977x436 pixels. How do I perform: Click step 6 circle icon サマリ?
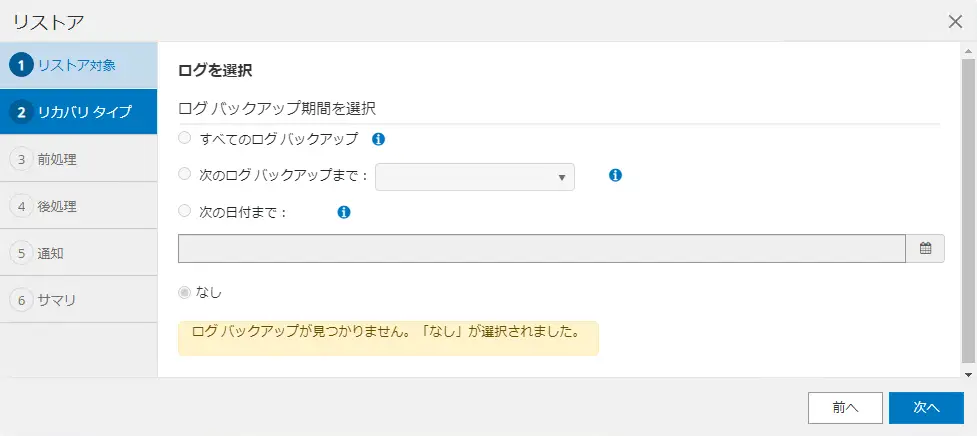[x=21, y=300]
